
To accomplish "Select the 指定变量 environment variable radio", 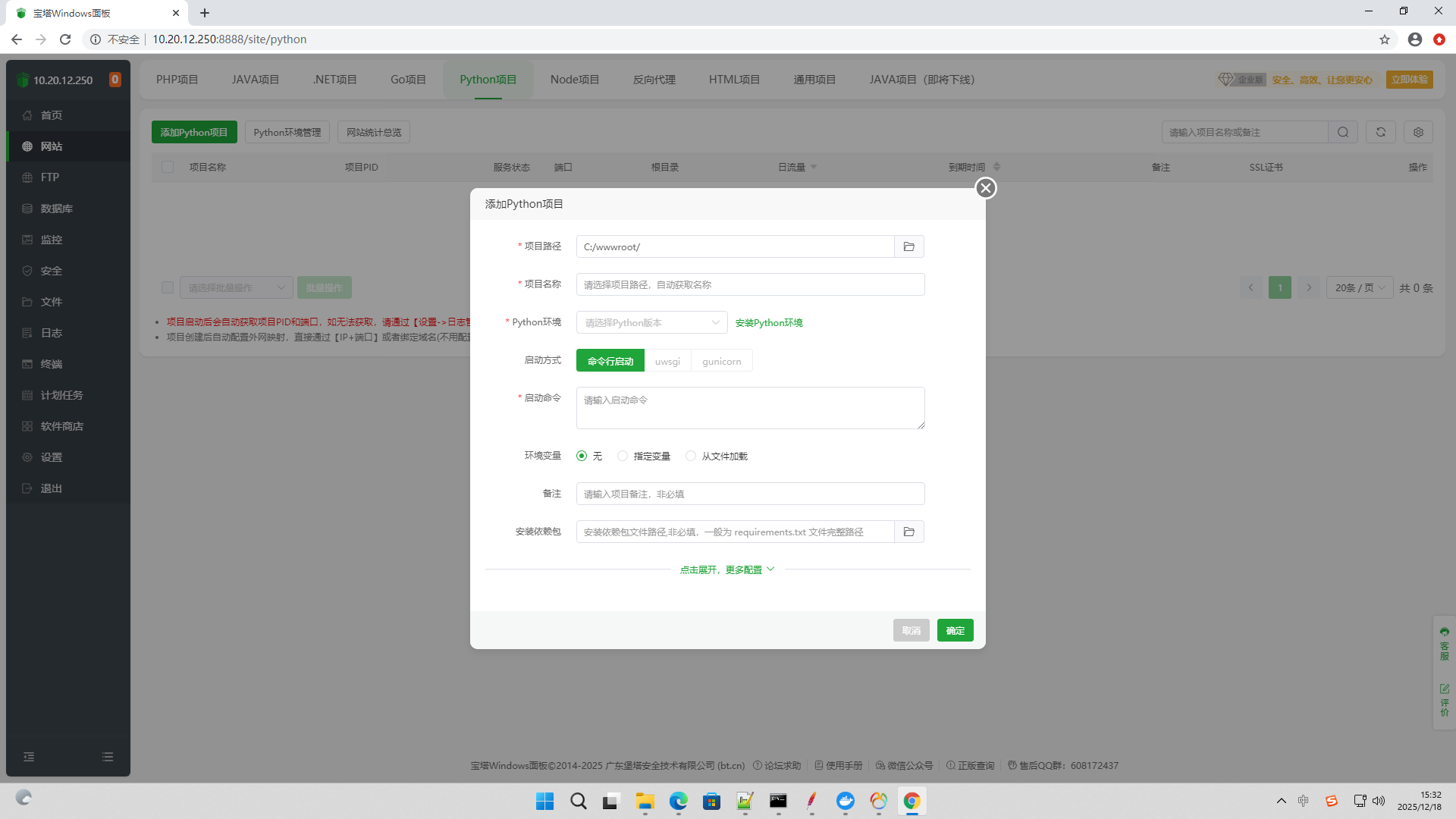I will point(623,456).
